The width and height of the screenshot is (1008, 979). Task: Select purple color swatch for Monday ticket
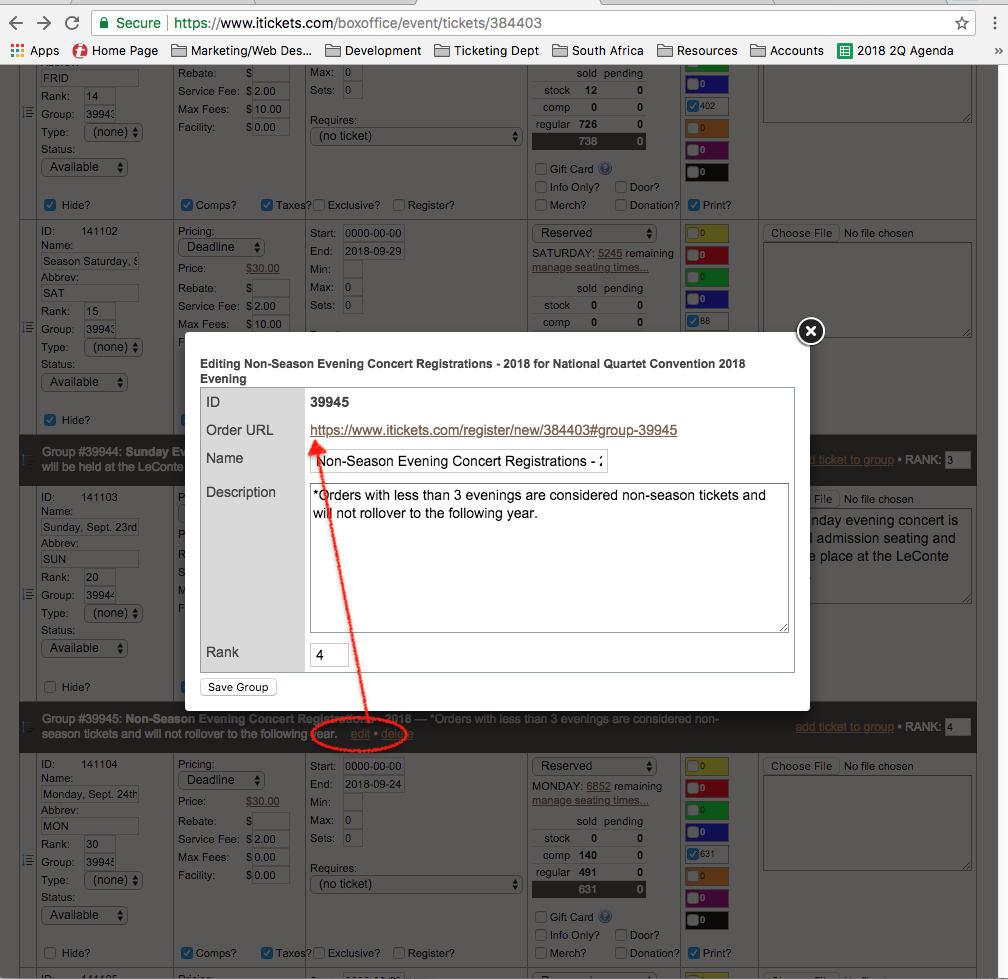point(706,898)
